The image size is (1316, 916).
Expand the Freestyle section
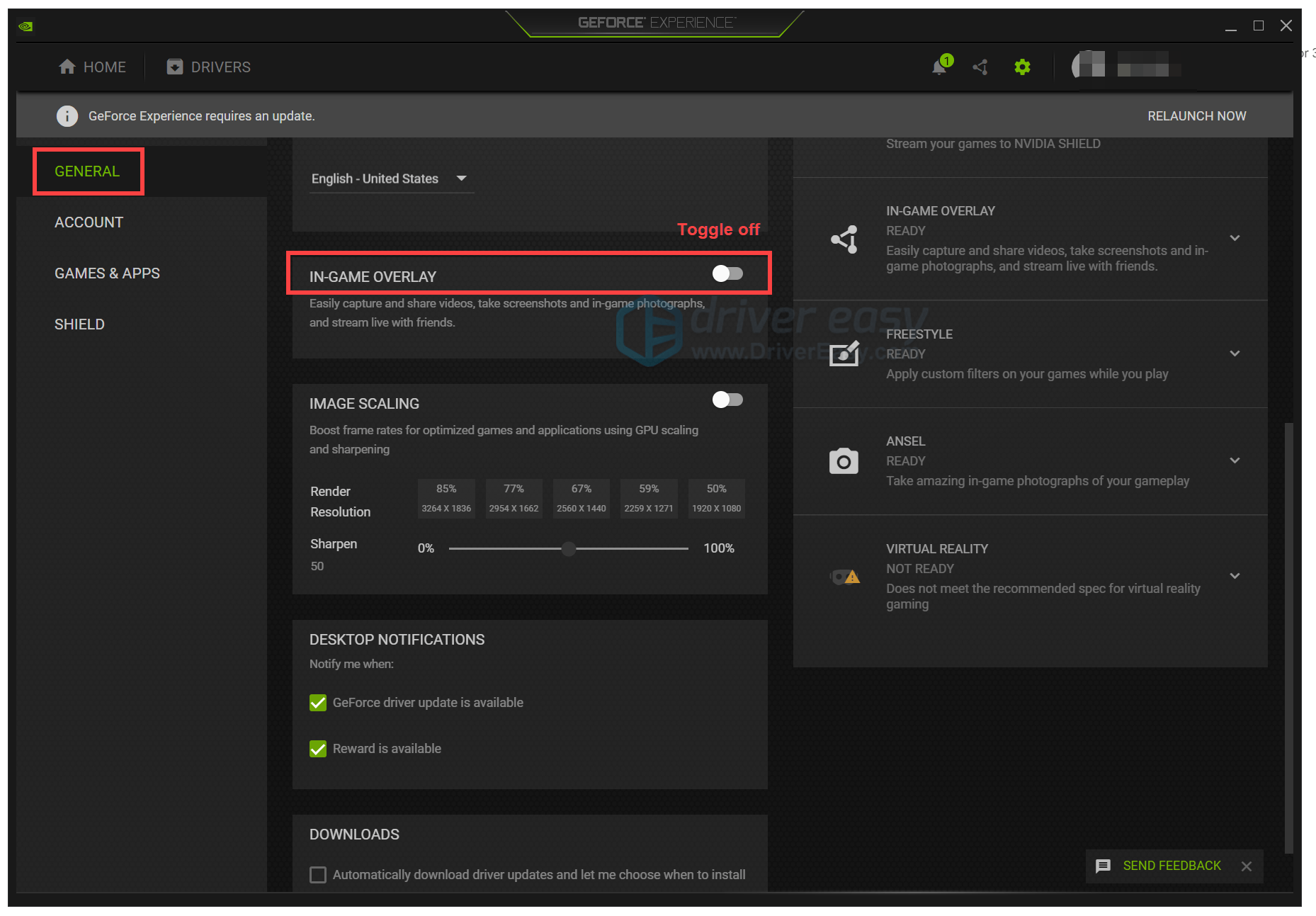[x=1235, y=353]
